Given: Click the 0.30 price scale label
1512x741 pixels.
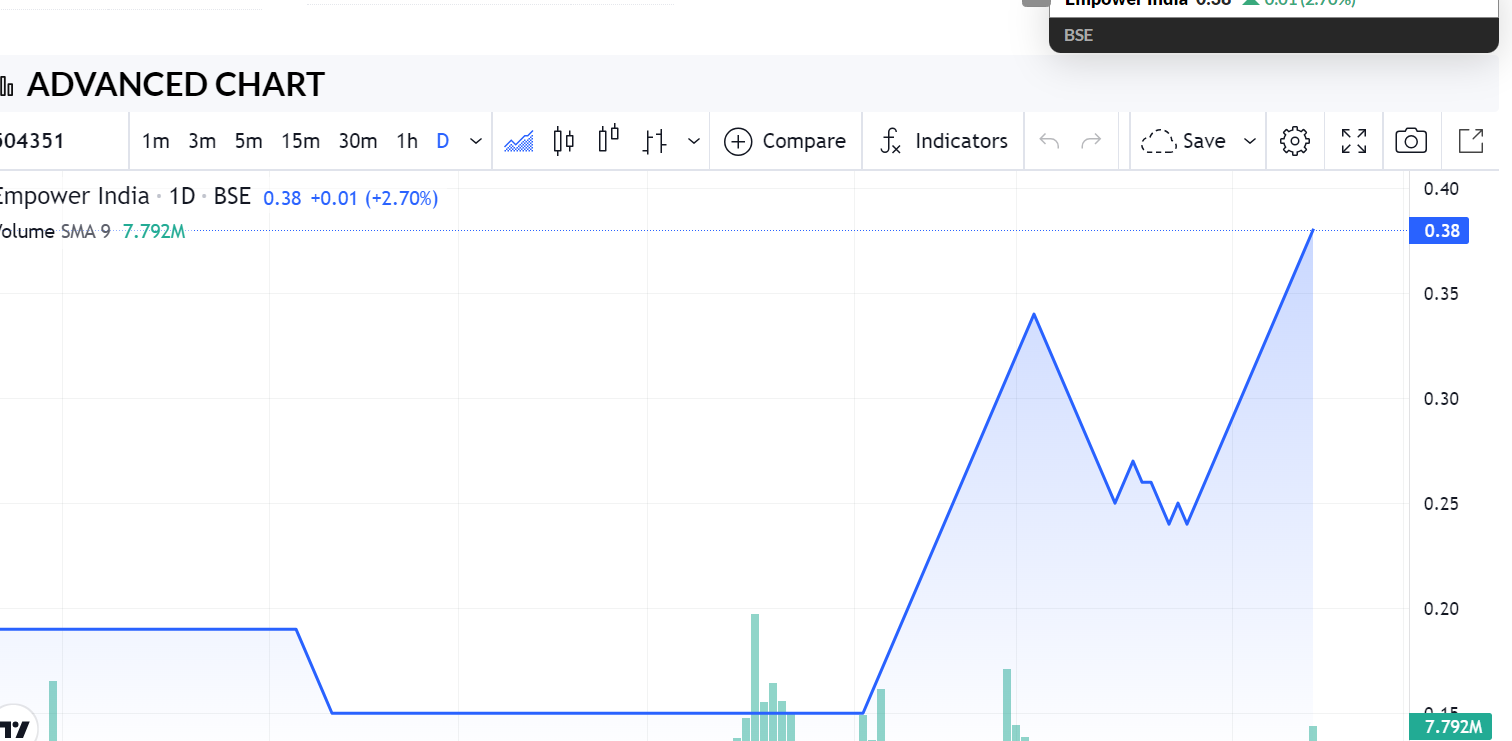Looking at the screenshot, I should (x=1439, y=399).
